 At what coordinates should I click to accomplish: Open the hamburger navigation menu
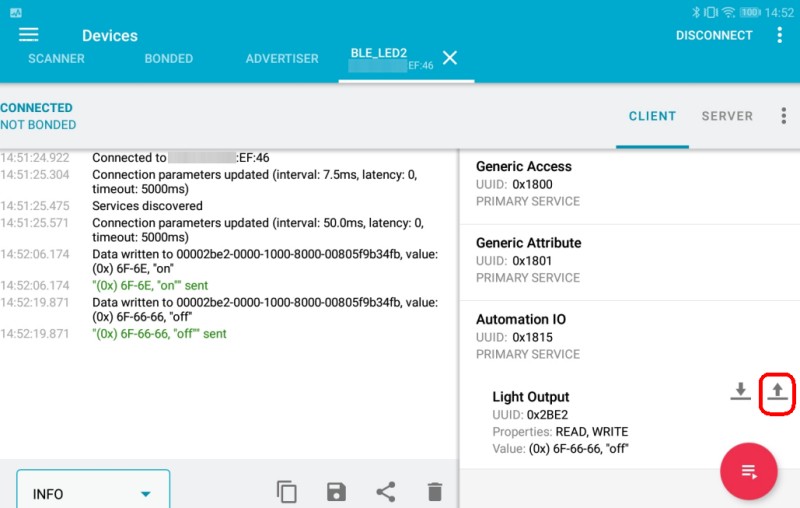click(x=29, y=35)
